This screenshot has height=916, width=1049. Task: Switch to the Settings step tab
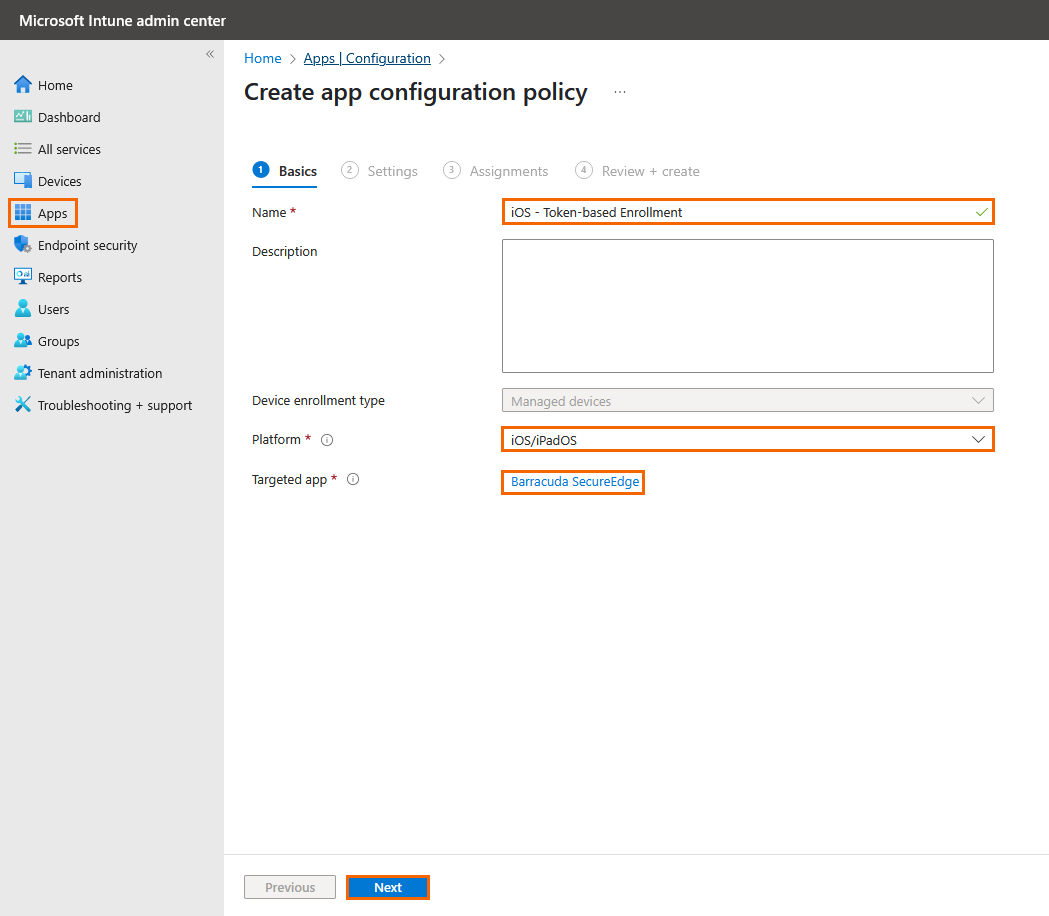point(379,171)
